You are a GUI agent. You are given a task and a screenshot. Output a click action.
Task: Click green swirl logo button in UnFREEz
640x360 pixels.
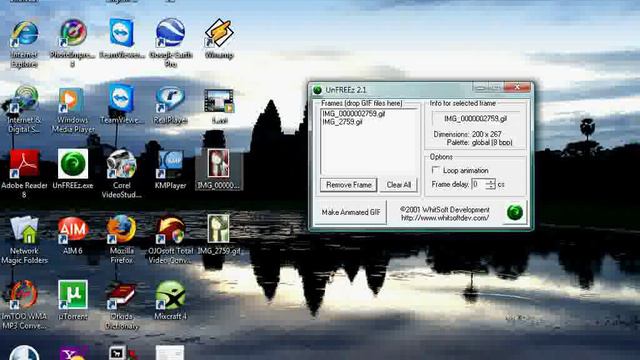click(x=515, y=213)
